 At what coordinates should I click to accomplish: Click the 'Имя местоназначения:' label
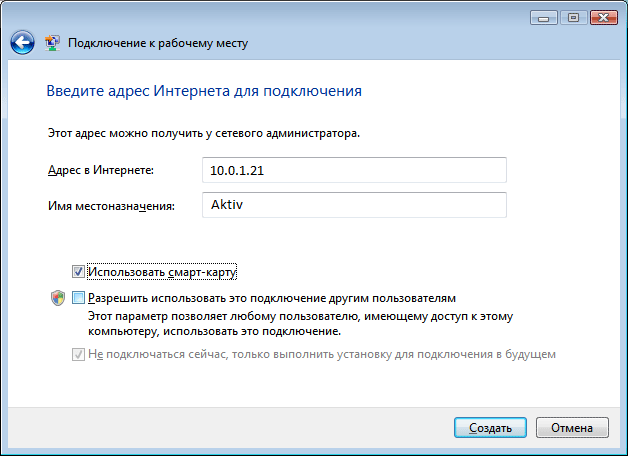(111, 206)
